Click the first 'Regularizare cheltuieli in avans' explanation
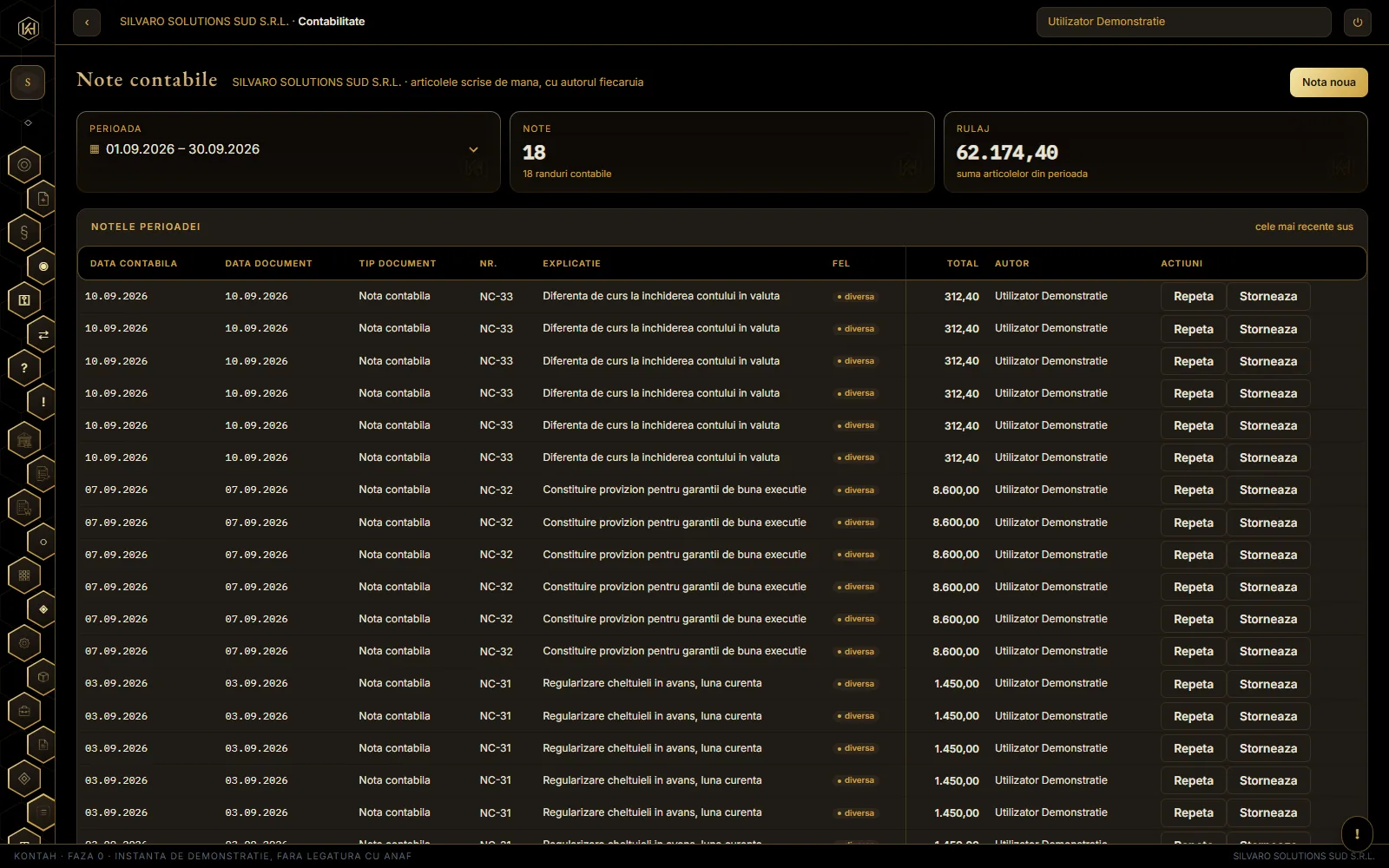Viewport: 1389px width, 868px height. [x=652, y=683]
